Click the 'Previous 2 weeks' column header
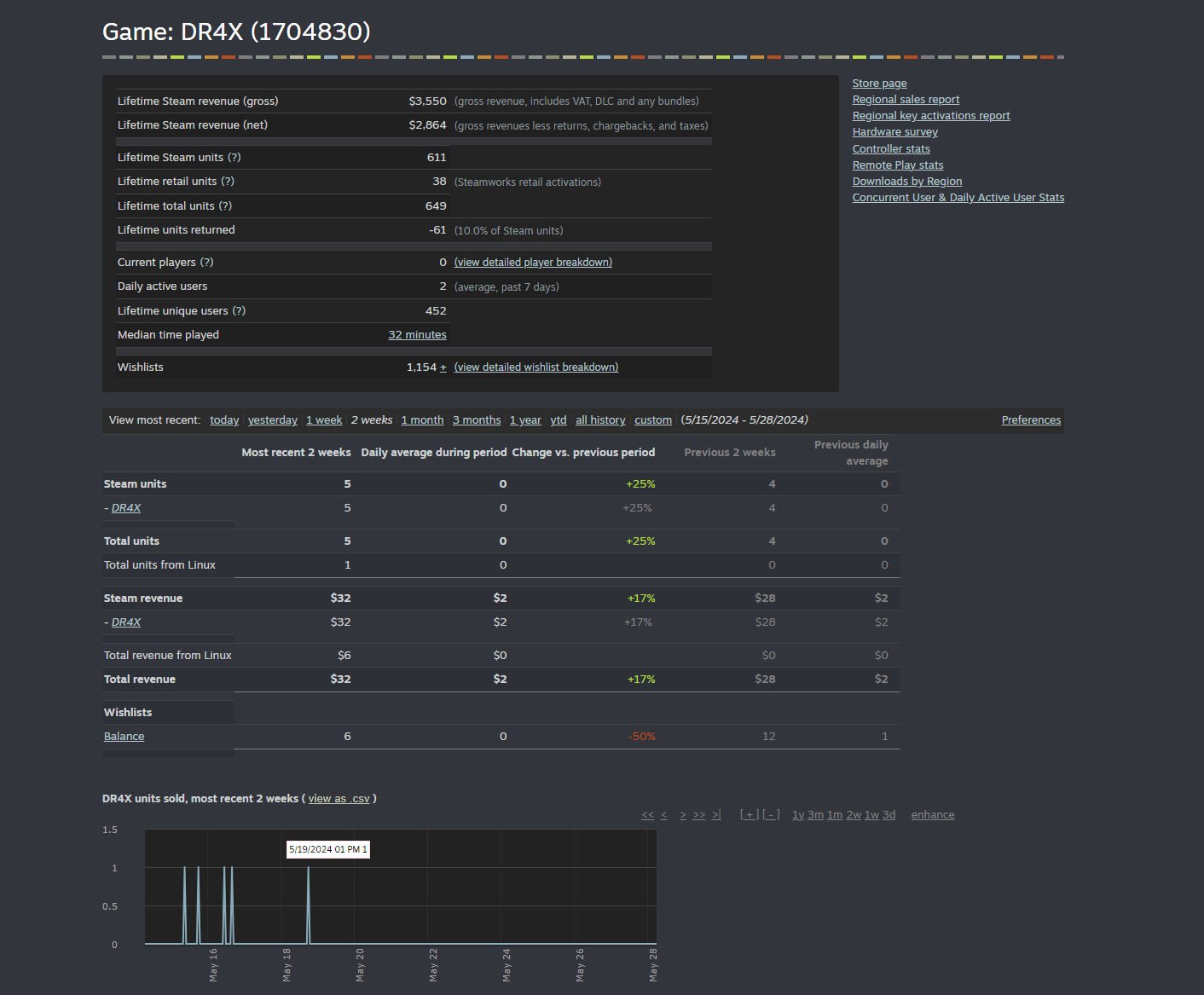 click(x=730, y=452)
